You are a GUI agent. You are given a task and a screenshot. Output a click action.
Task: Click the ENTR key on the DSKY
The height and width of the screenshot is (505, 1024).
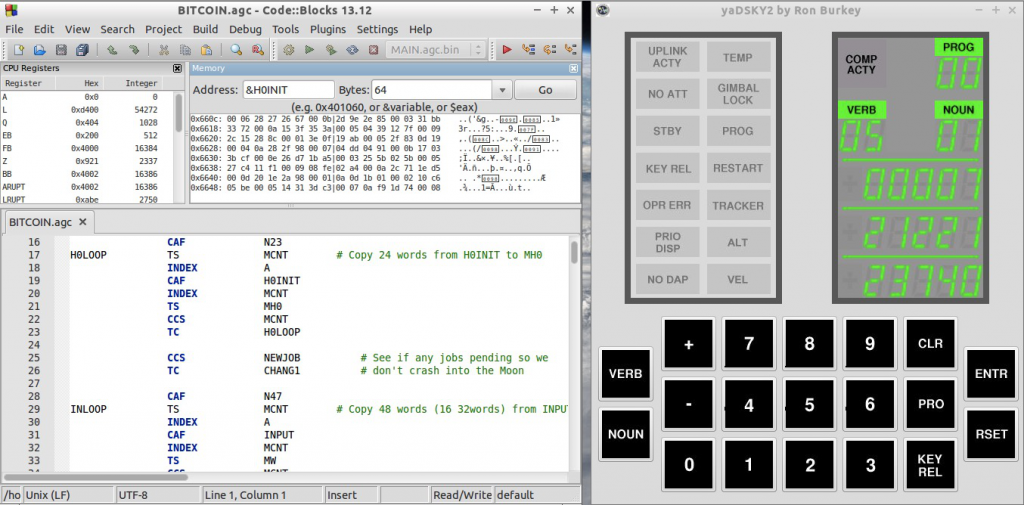point(991,374)
